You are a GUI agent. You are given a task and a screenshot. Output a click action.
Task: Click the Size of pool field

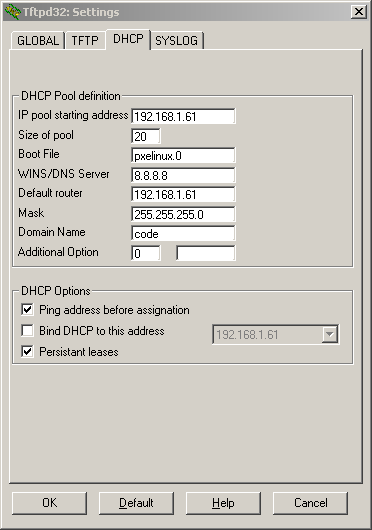(146, 136)
